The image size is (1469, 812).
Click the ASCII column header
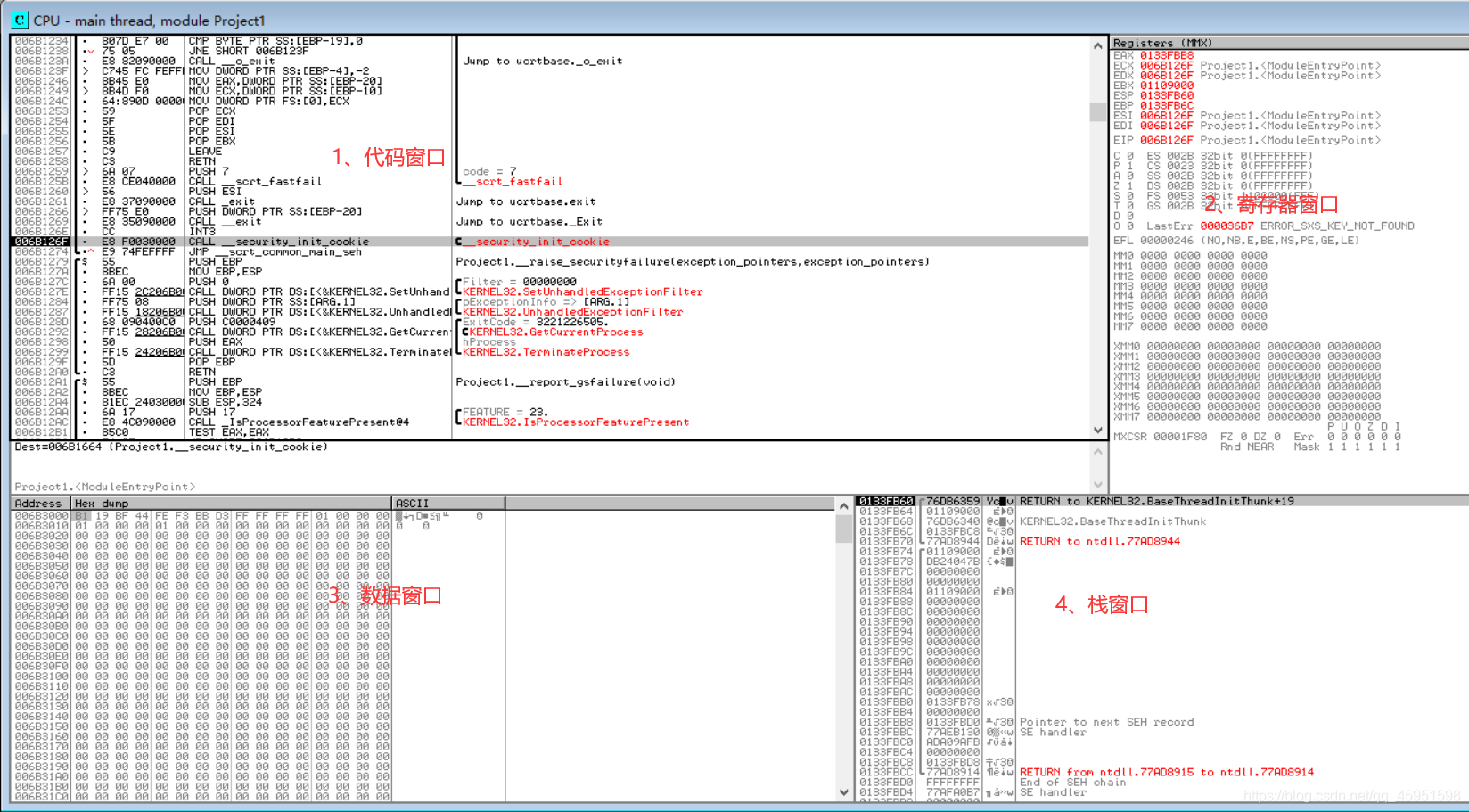point(448,504)
